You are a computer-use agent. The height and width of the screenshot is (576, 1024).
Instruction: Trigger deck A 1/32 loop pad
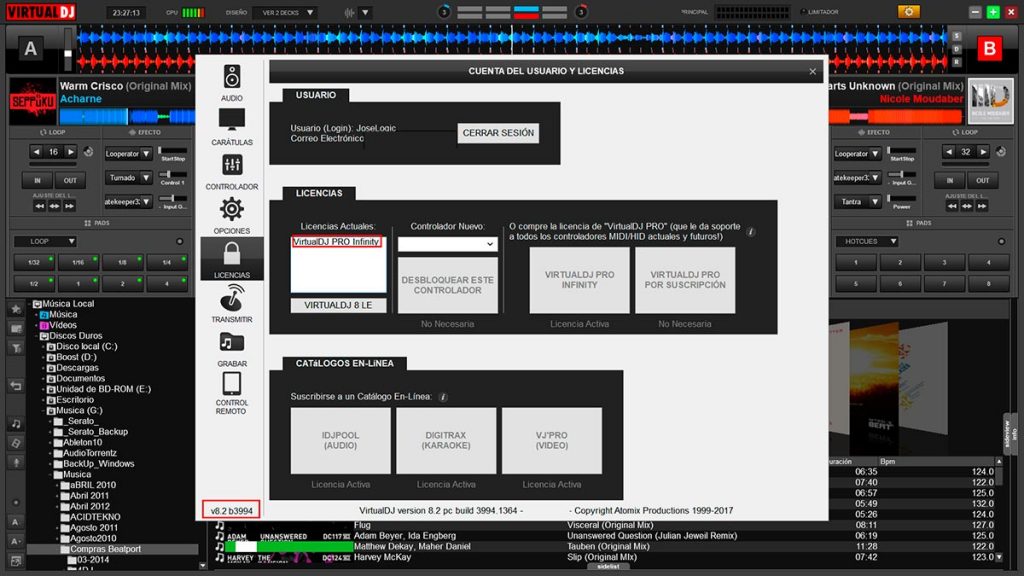34,263
